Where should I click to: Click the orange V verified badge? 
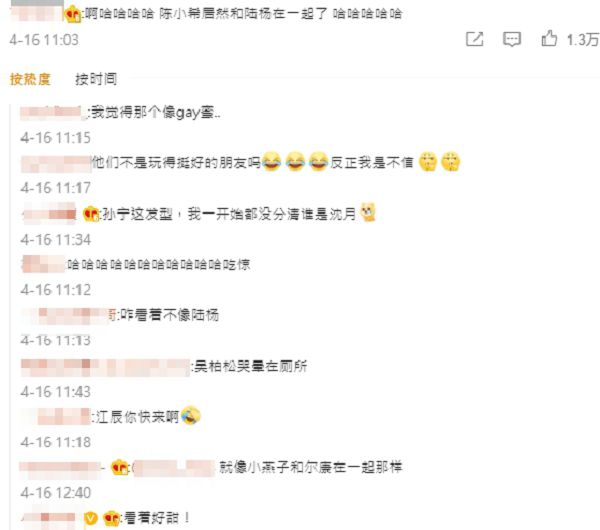click(91, 518)
